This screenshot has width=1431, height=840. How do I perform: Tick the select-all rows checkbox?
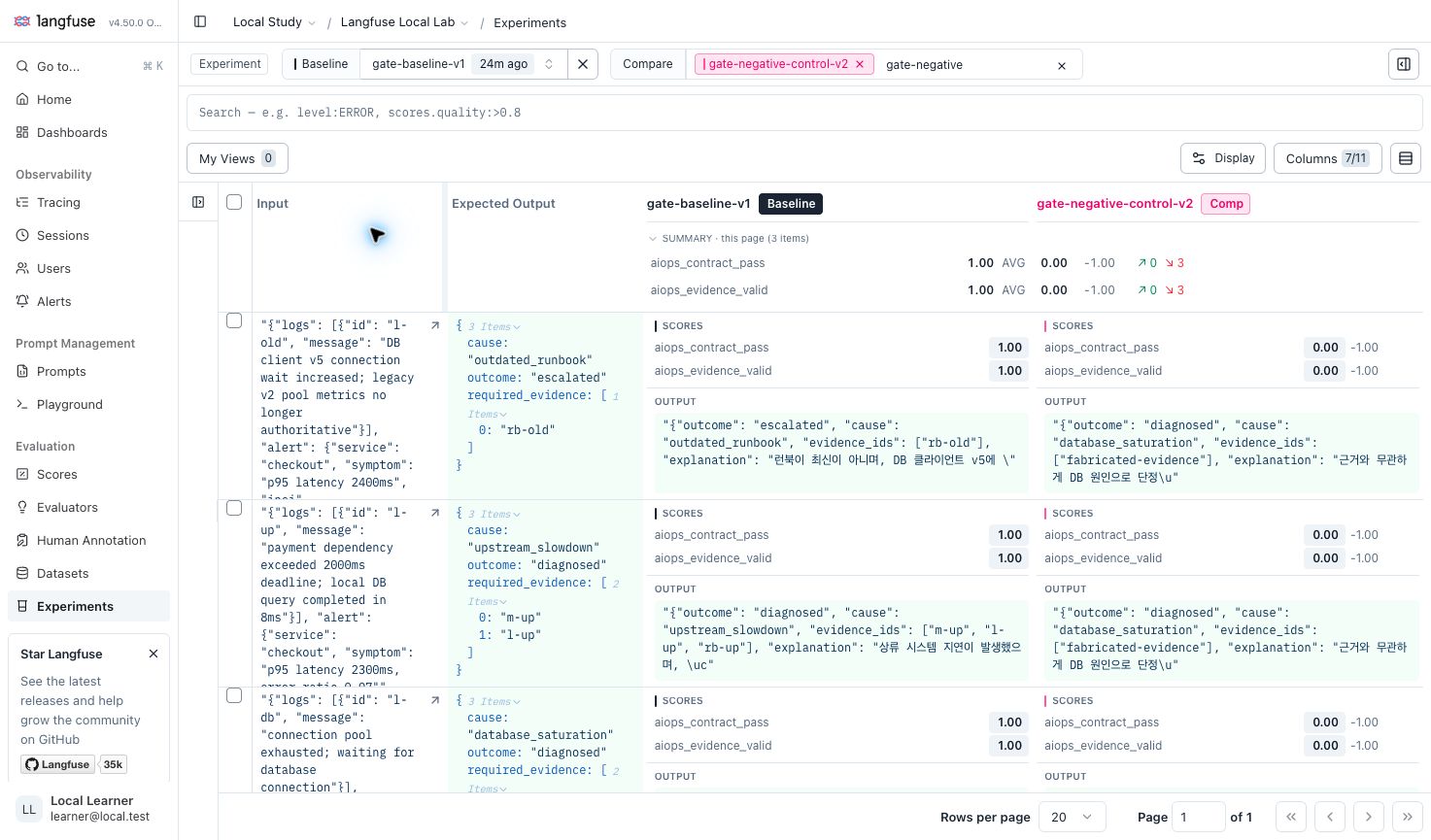coord(234,202)
